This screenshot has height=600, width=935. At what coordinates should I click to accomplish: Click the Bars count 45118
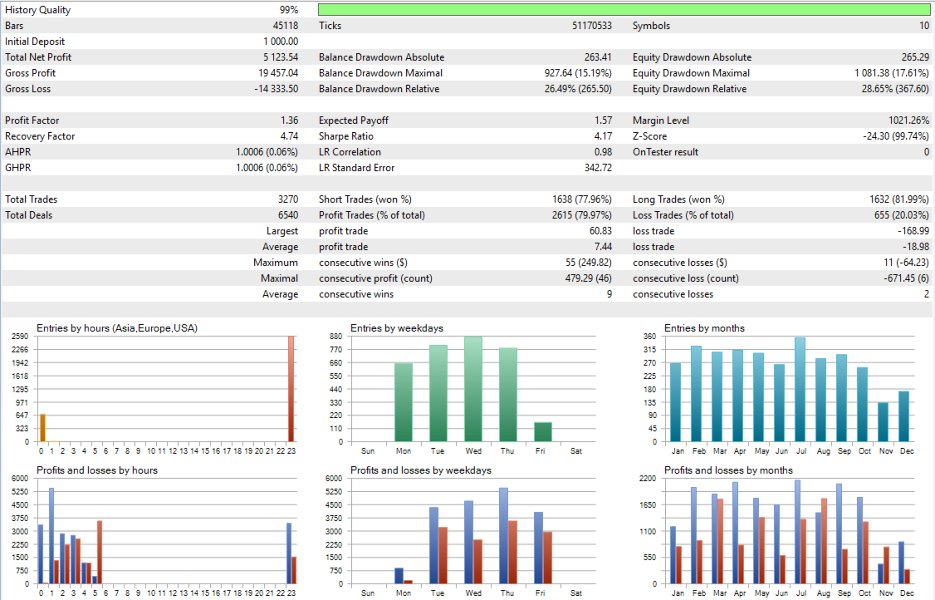pyautogui.click(x=286, y=26)
